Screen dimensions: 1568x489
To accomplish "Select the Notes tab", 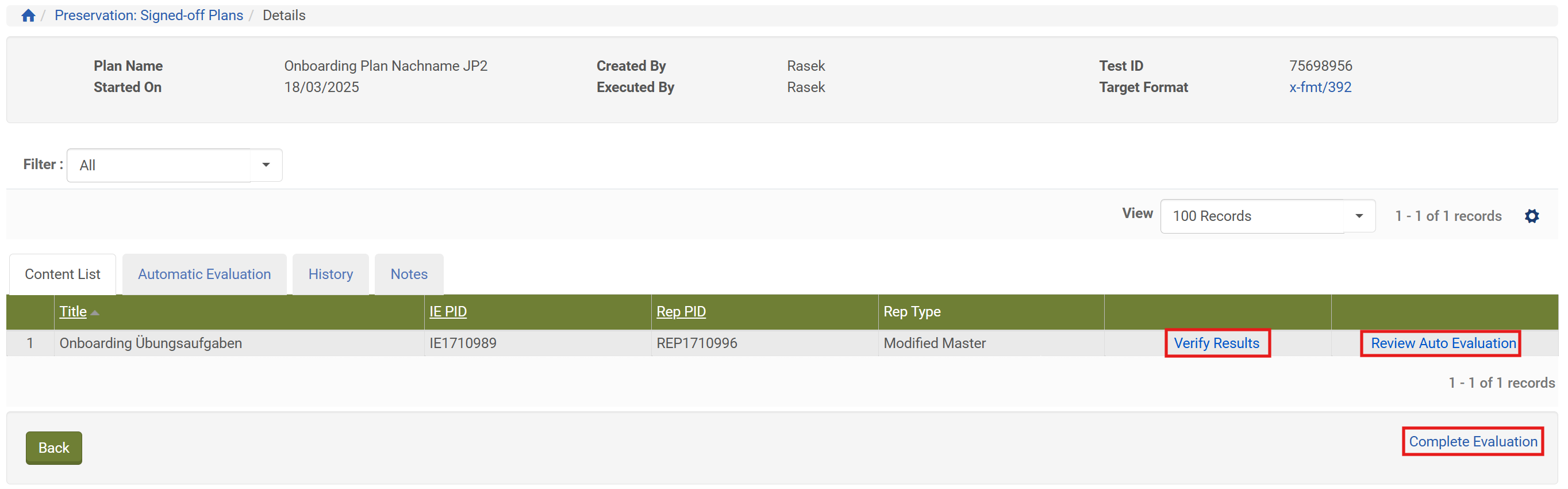I will point(409,274).
